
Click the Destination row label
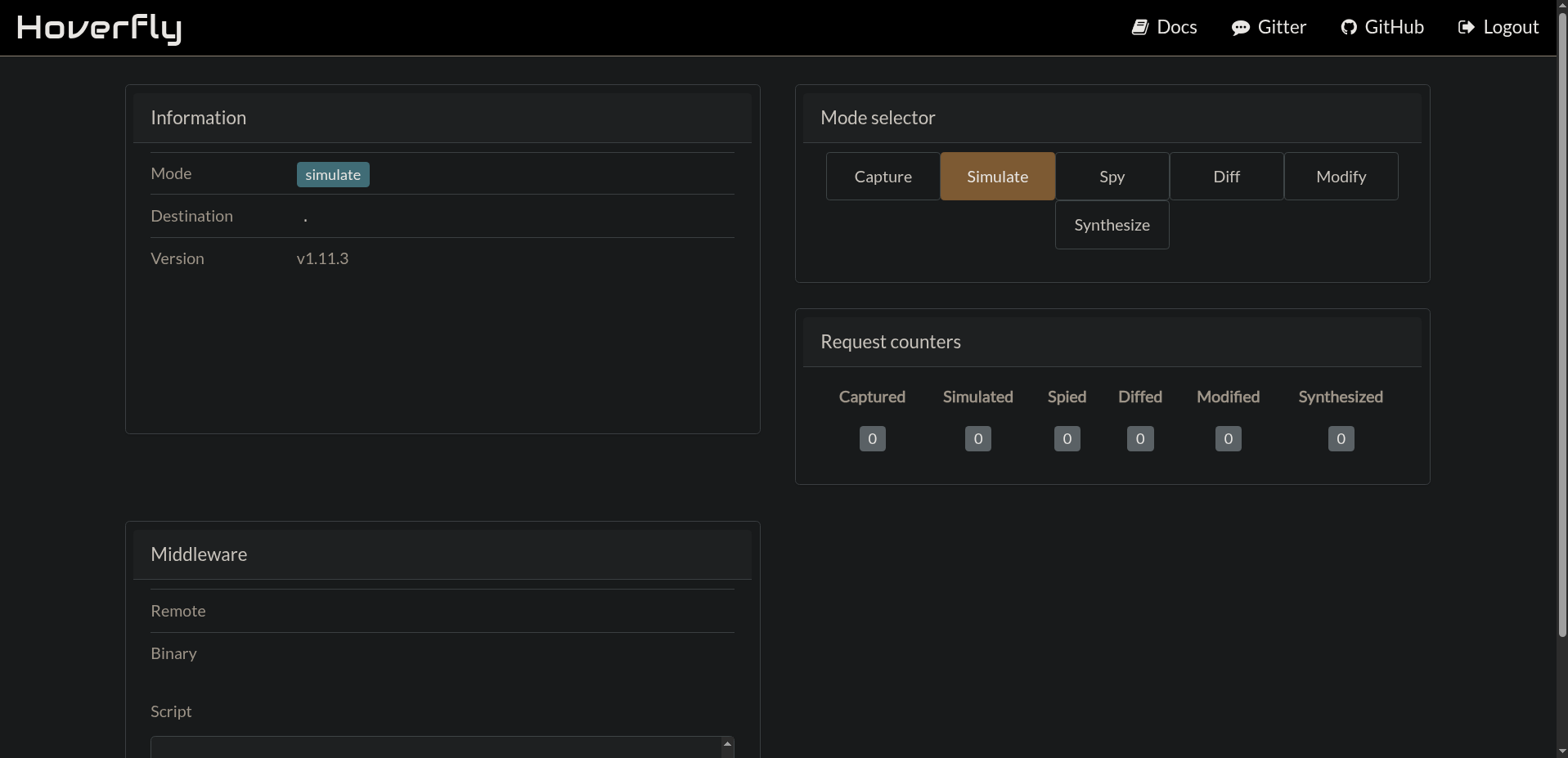tap(192, 217)
